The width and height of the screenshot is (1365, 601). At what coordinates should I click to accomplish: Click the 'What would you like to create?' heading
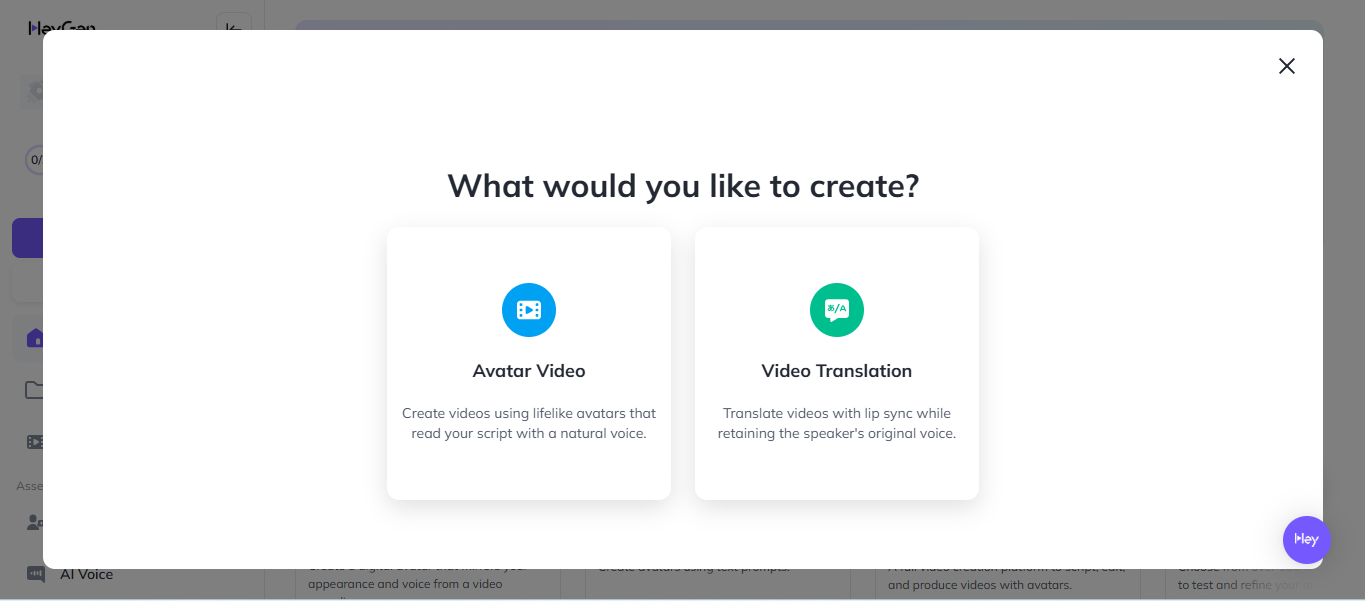(x=683, y=186)
